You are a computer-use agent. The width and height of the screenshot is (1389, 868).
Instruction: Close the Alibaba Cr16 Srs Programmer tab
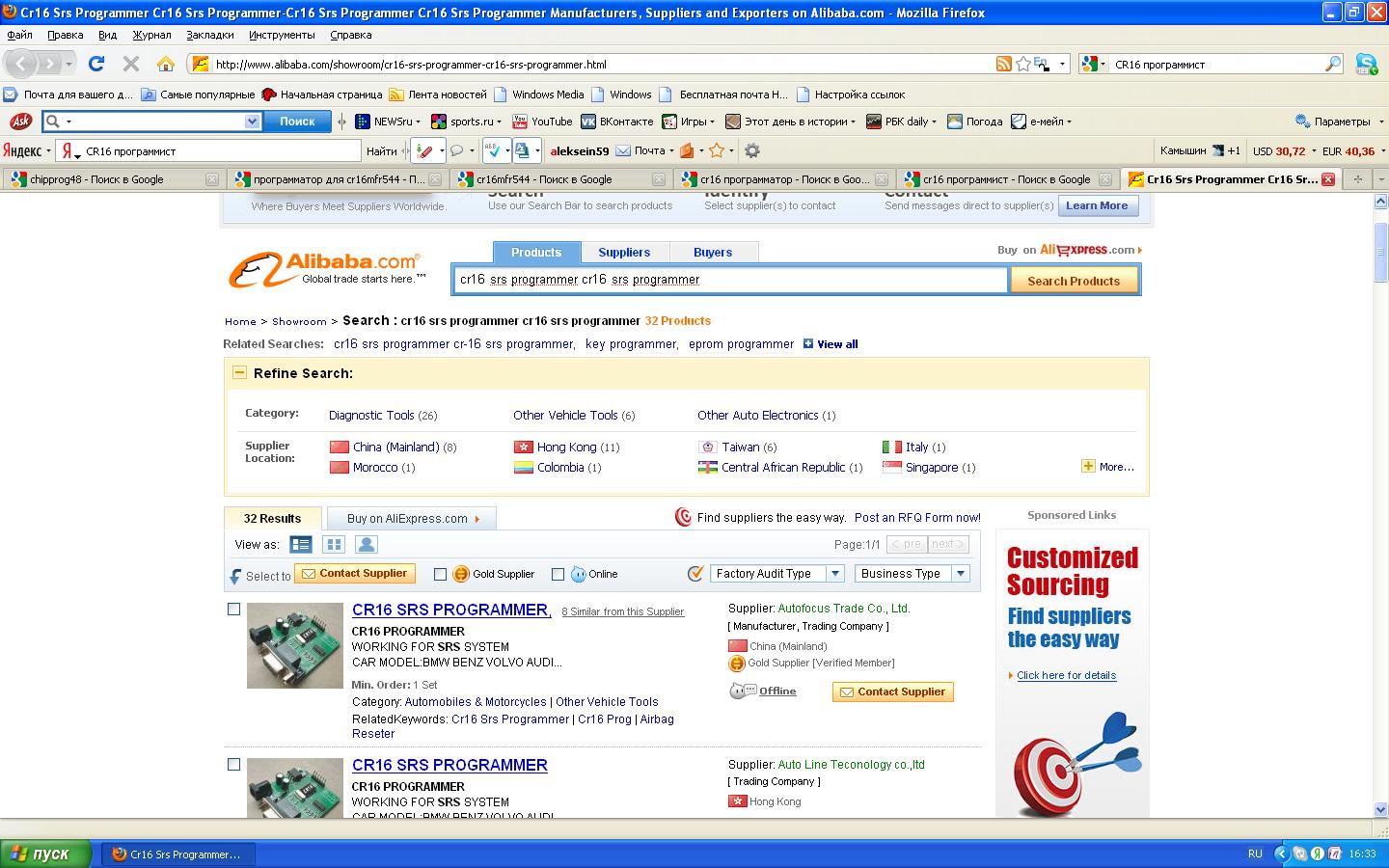coord(1328,179)
